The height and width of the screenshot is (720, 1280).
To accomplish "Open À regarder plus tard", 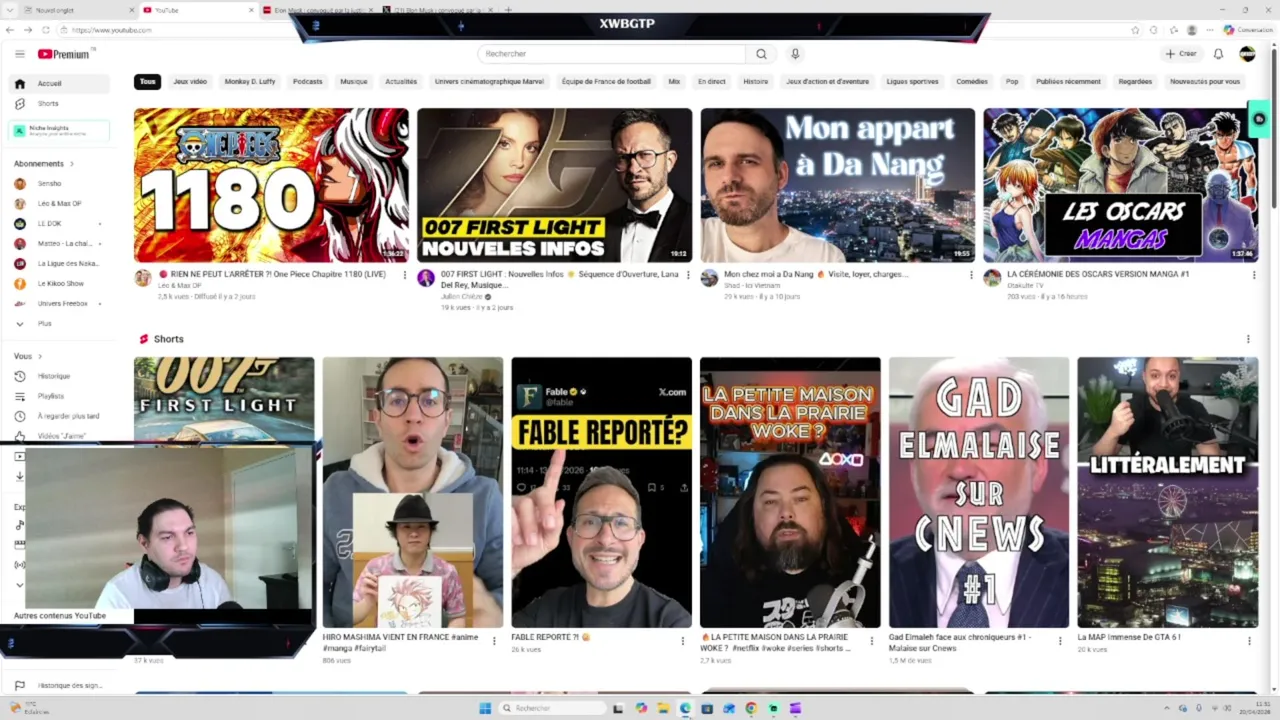I will point(60,416).
